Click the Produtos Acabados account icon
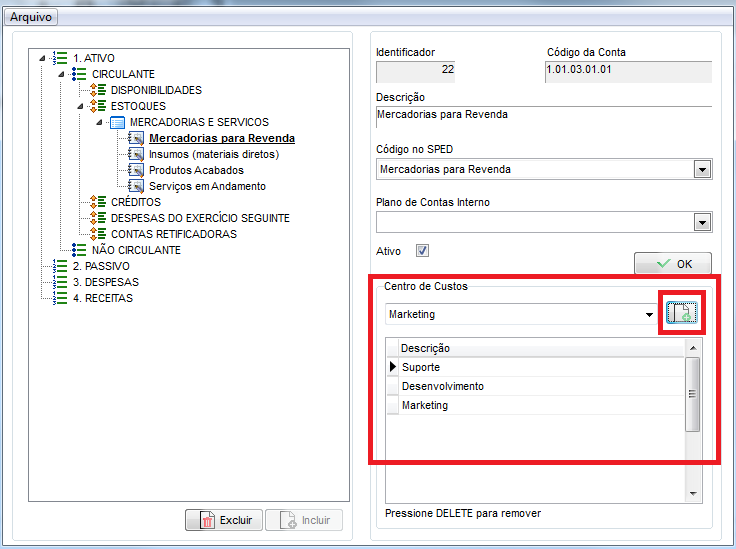 click(137, 170)
